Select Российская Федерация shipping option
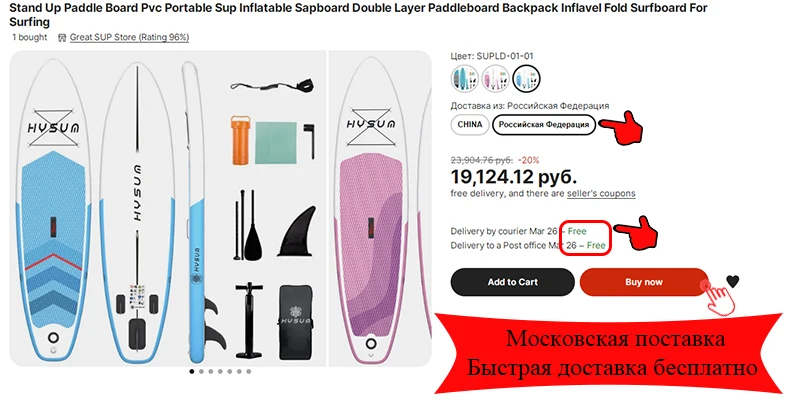 544,125
